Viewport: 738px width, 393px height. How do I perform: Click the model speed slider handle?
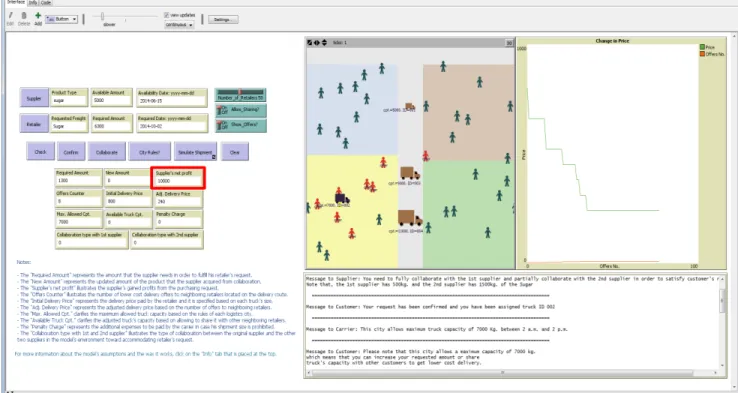(102, 16)
